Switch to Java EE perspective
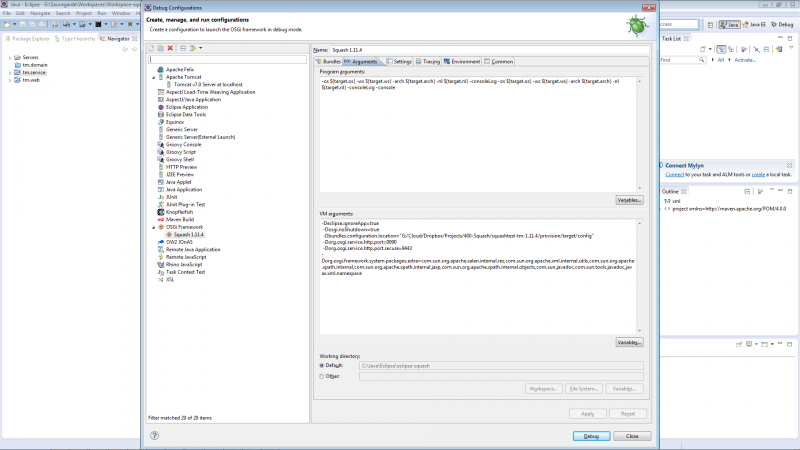The height and width of the screenshot is (450, 800). click(x=755, y=24)
